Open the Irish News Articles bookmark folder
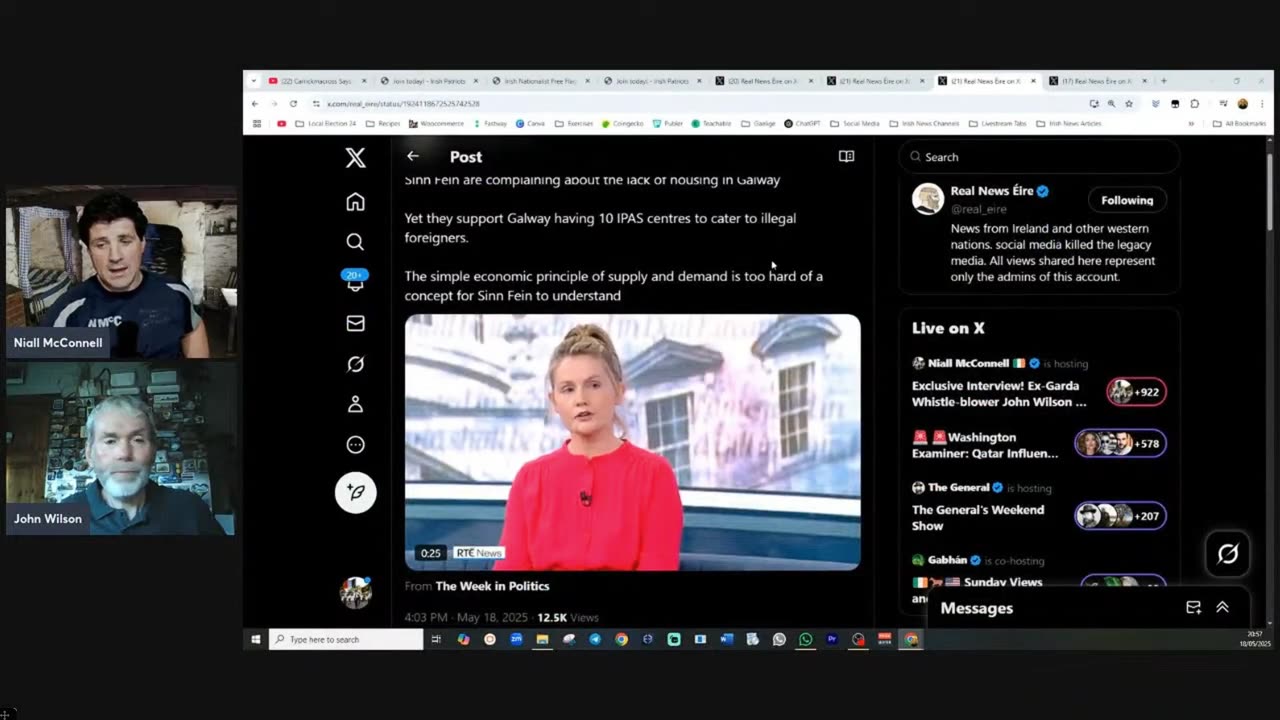Screen dimensions: 1280x720 point(1068,124)
